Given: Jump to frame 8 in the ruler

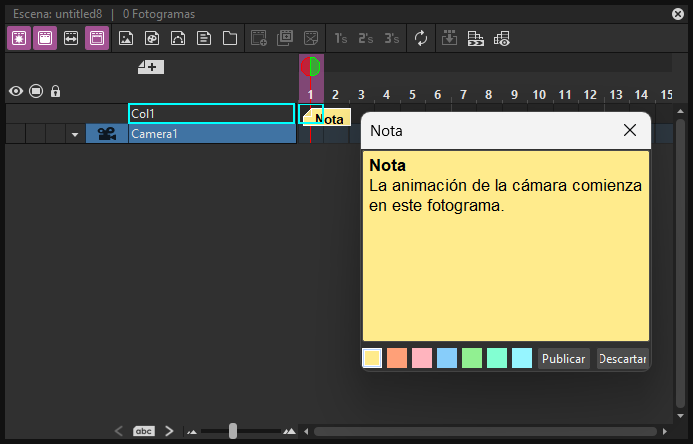Looking at the screenshot, I should [x=488, y=95].
